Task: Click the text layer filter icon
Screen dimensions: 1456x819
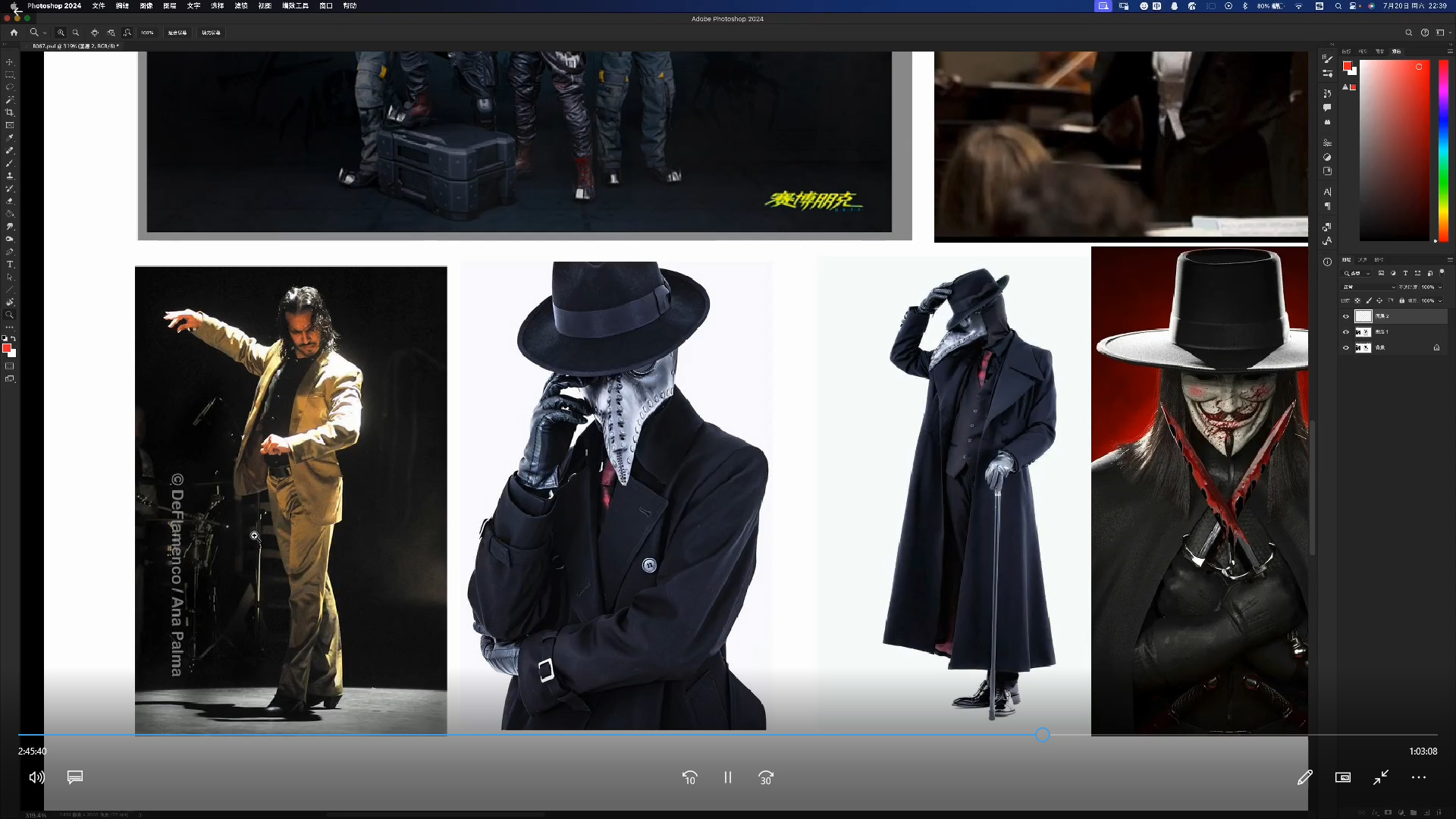Action: 1405,273
